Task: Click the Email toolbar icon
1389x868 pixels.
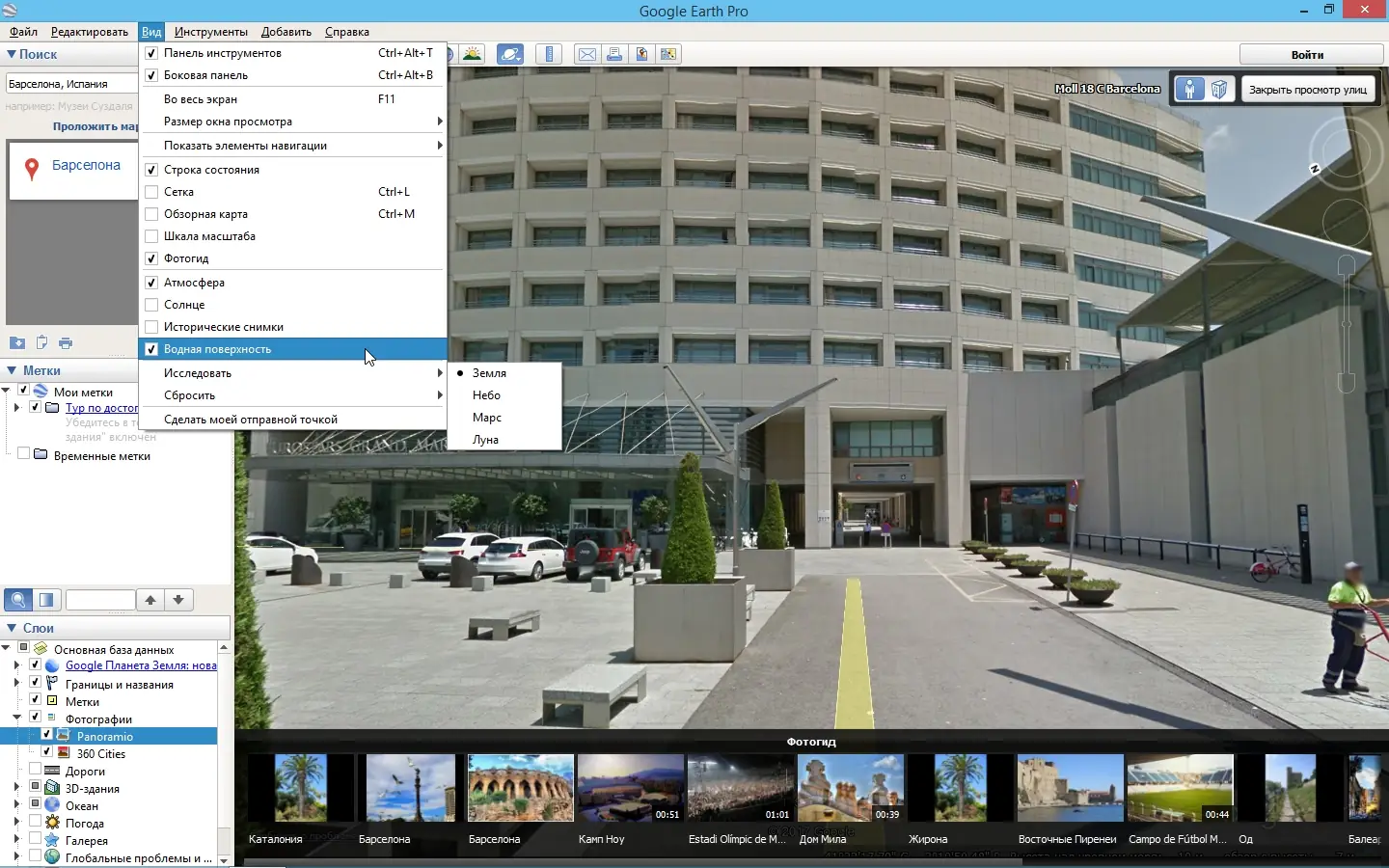Action: 586,54
